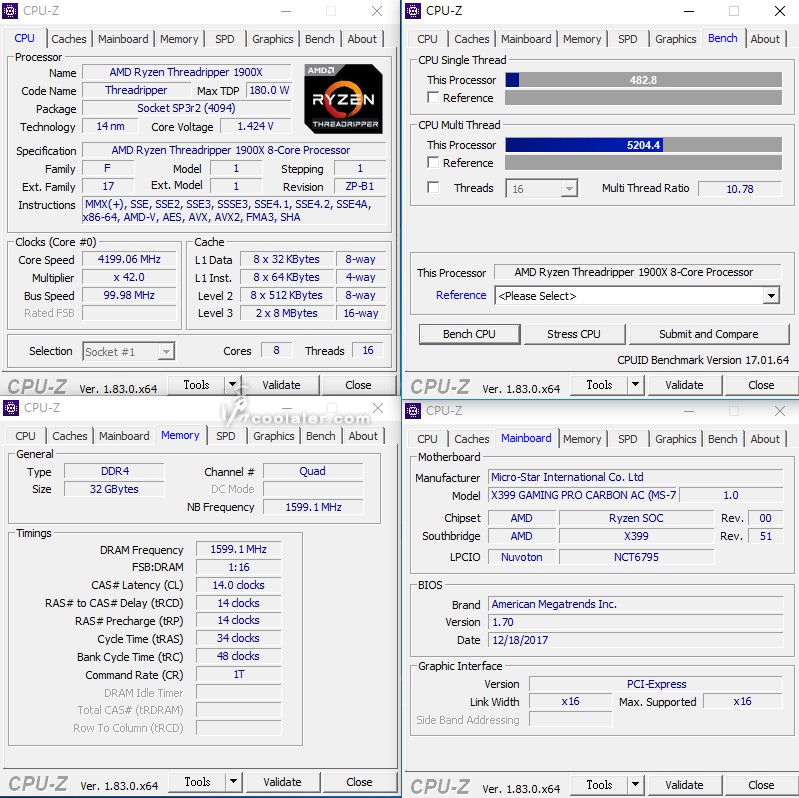Click Validate in the Mainboard window
This screenshot has height=798, width=799.
point(684,785)
